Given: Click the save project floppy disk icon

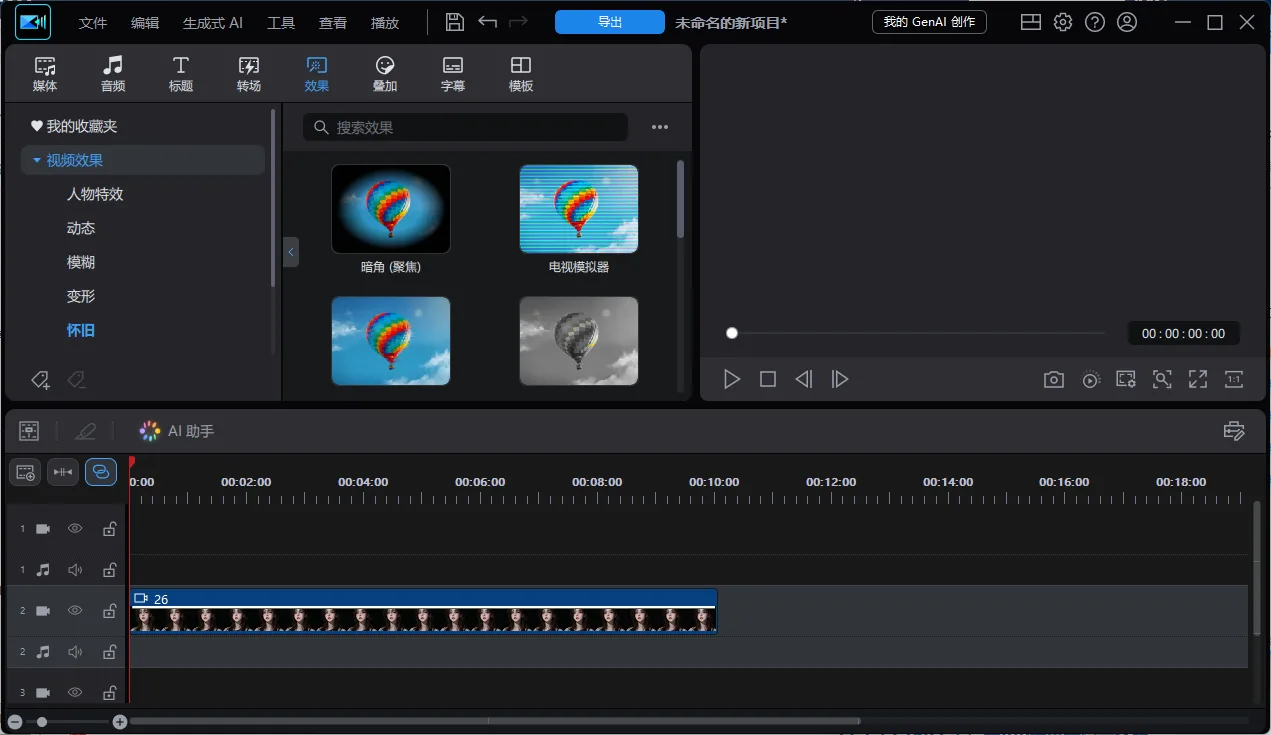Looking at the screenshot, I should click(455, 22).
